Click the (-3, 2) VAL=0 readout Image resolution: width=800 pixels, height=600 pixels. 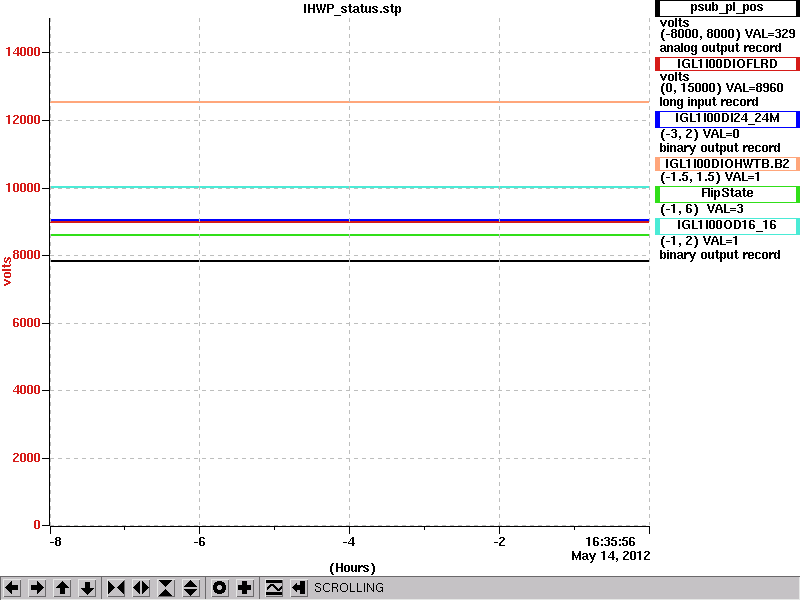click(699, 134)
